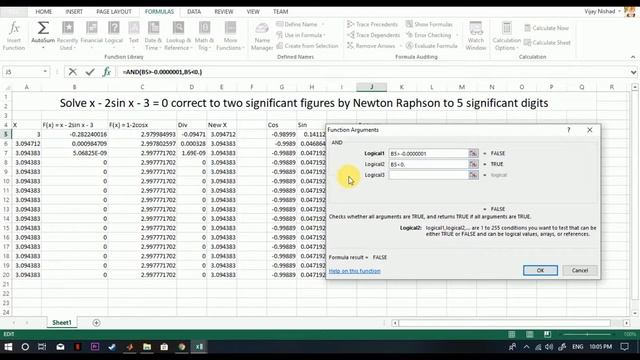Confirm formula with checkmark icon
Screen dimensions: 640x360
point(90,72)
